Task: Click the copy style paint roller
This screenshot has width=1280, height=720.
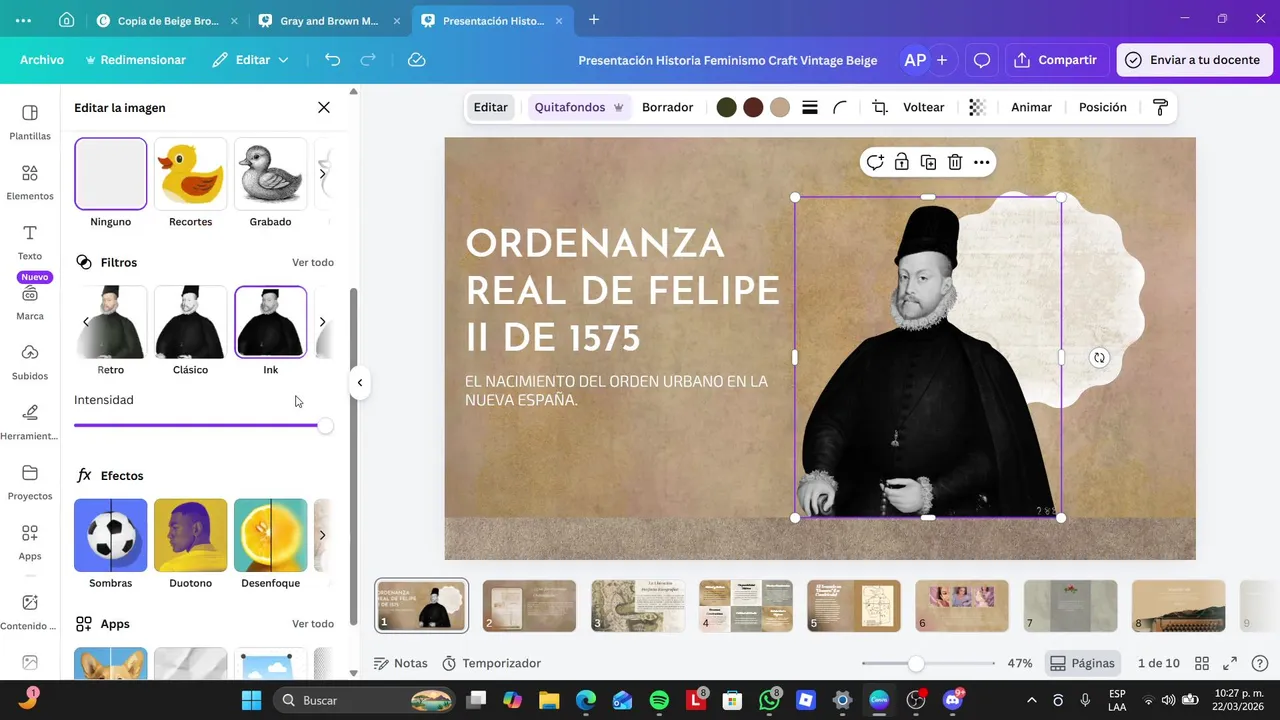Action: point(1160,107)
